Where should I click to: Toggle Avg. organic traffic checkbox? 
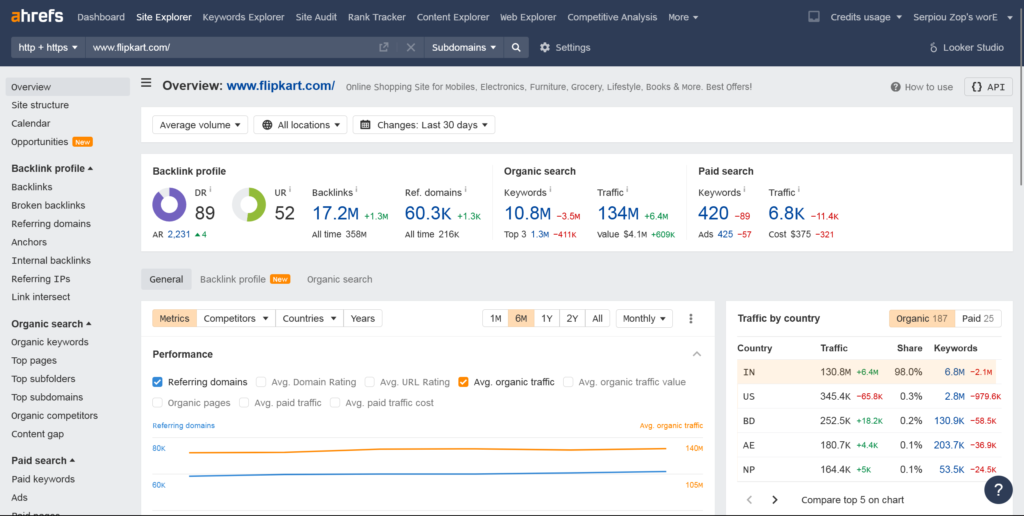pos(463,382)
